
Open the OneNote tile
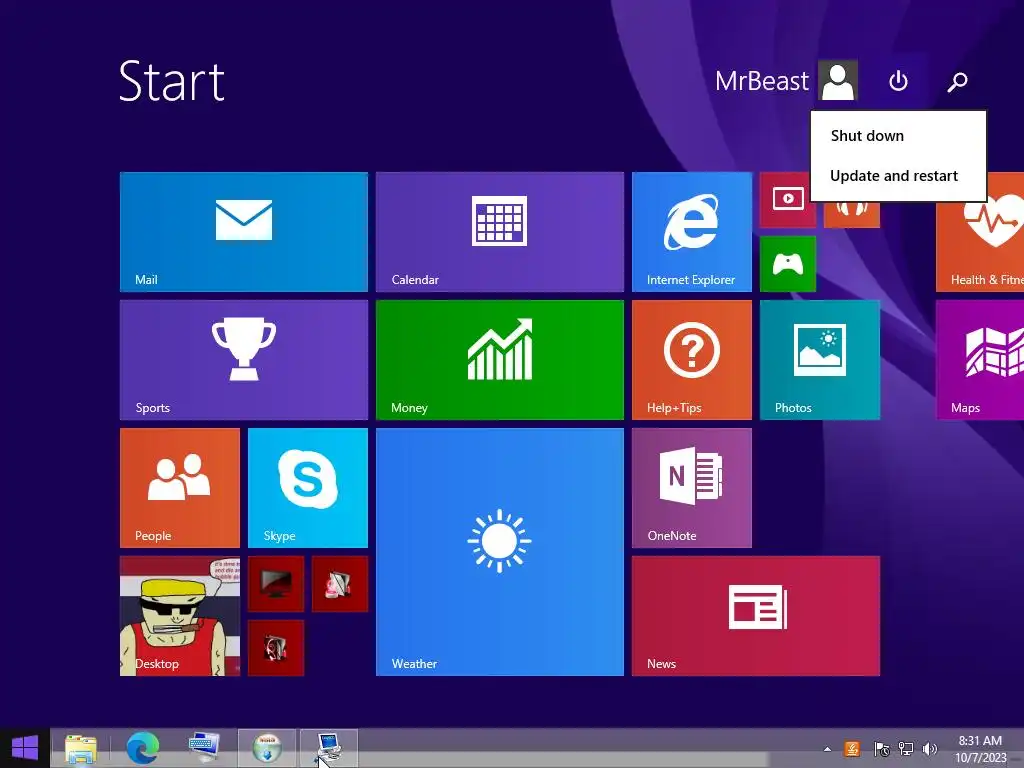[x=692, y=488]
